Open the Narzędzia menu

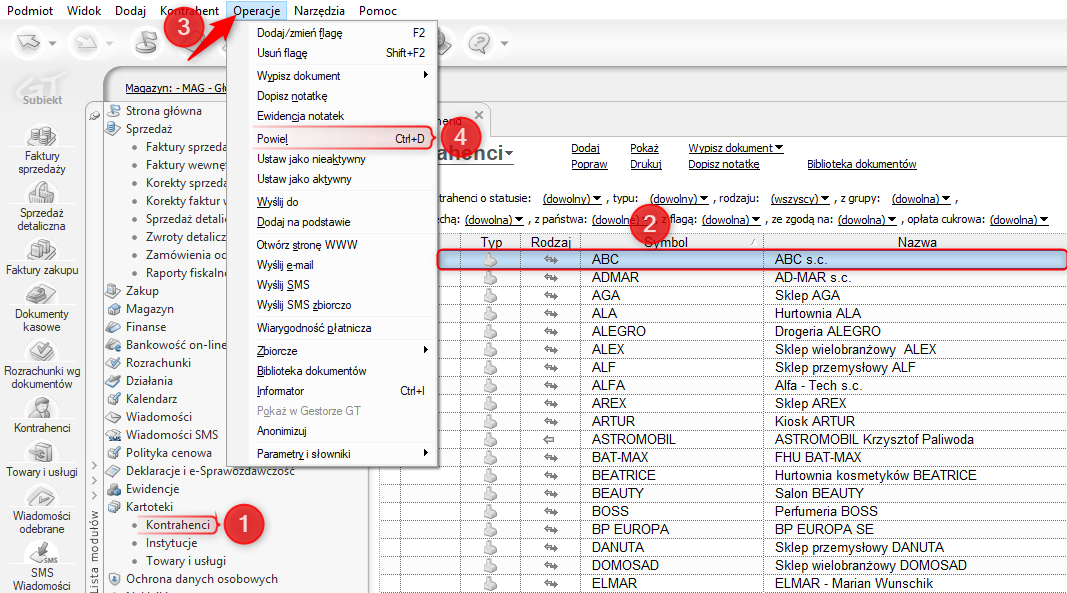click(320, 11)
